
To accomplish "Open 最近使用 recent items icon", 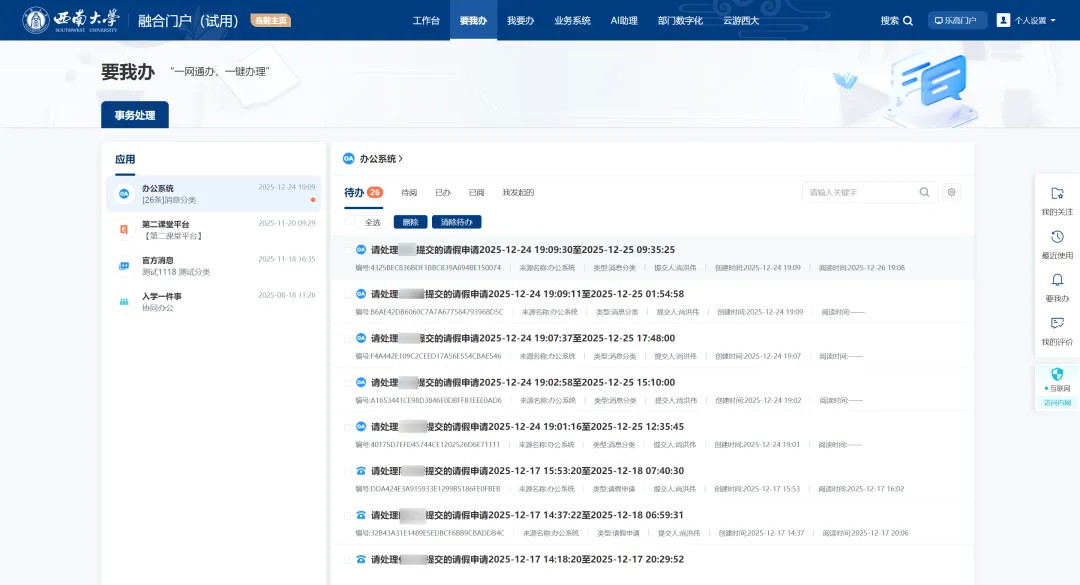I will (1057, 237).
